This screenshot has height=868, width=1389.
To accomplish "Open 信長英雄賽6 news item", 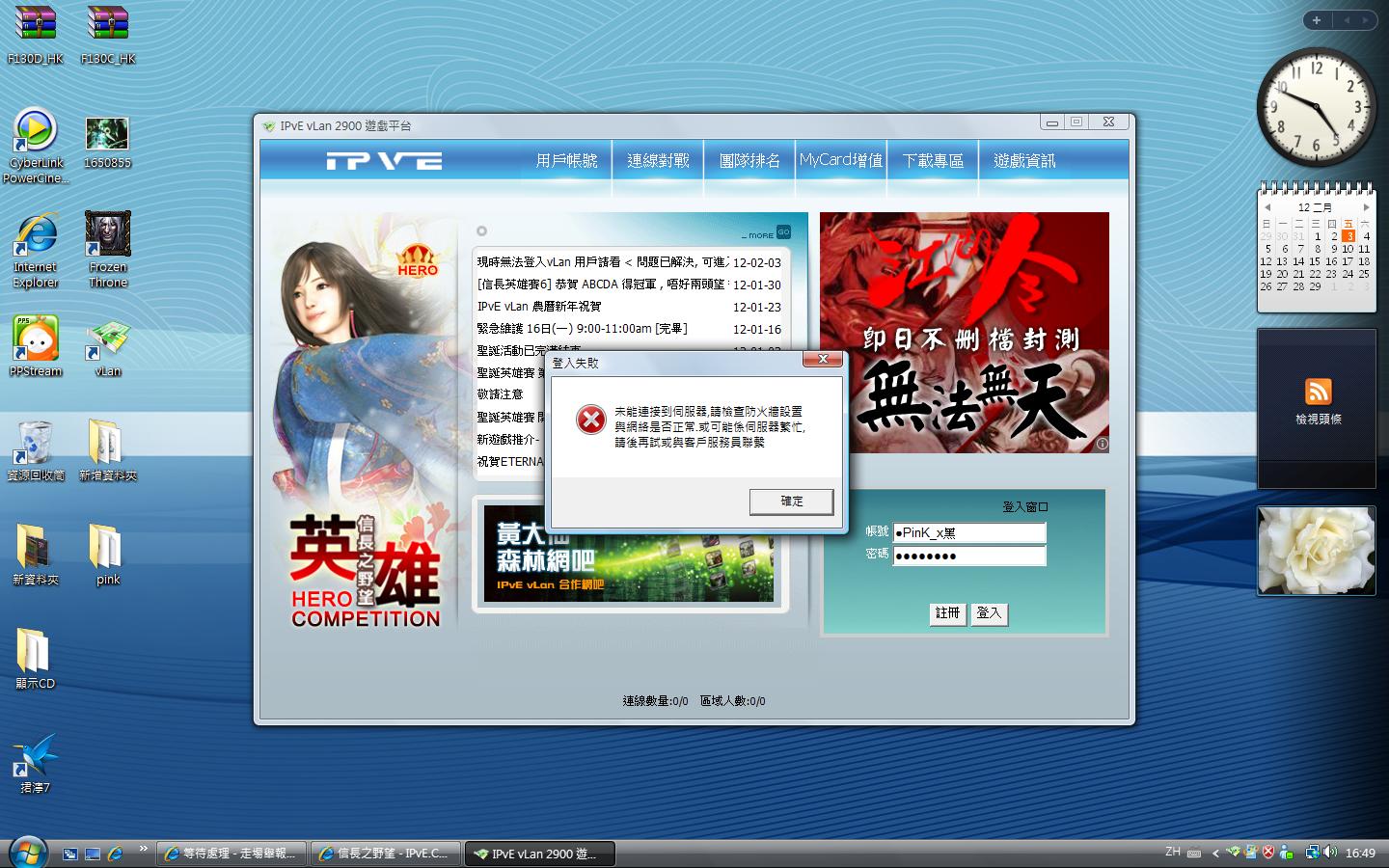I will tap(629, 285).
